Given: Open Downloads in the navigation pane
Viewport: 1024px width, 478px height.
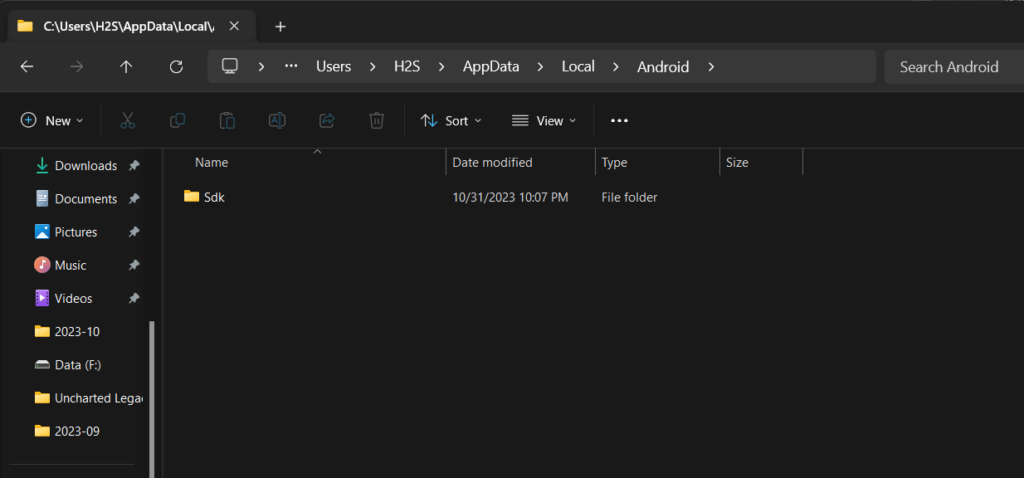Looking at the screenshot, I should click(85, 165).
